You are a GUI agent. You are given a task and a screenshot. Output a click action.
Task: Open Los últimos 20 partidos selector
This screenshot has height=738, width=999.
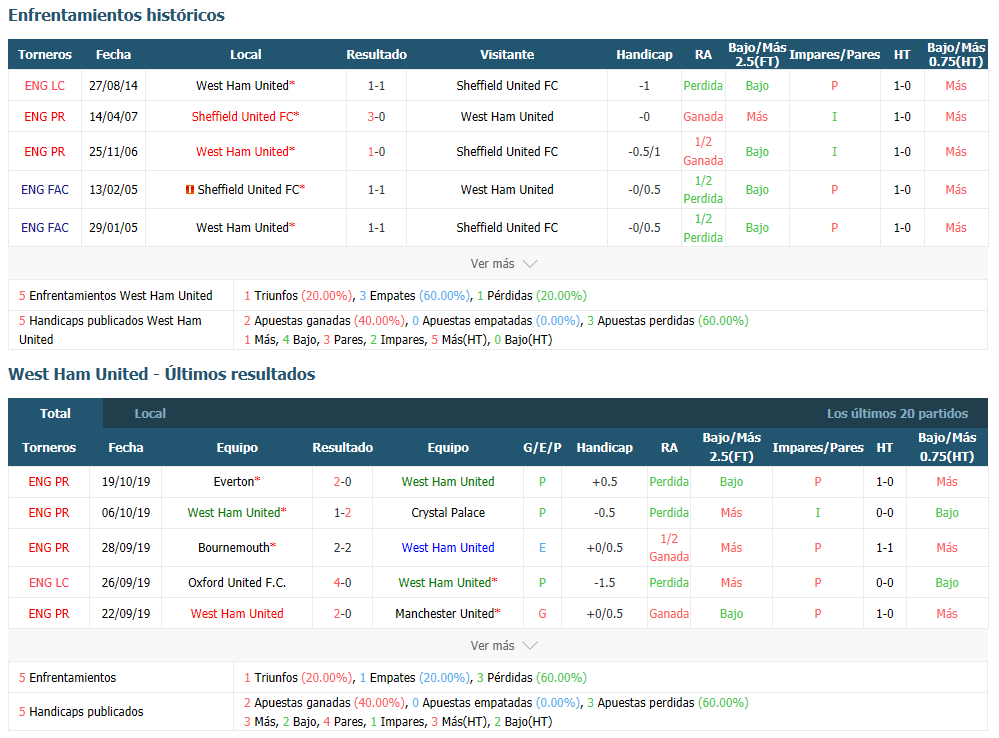coord(897,414)
